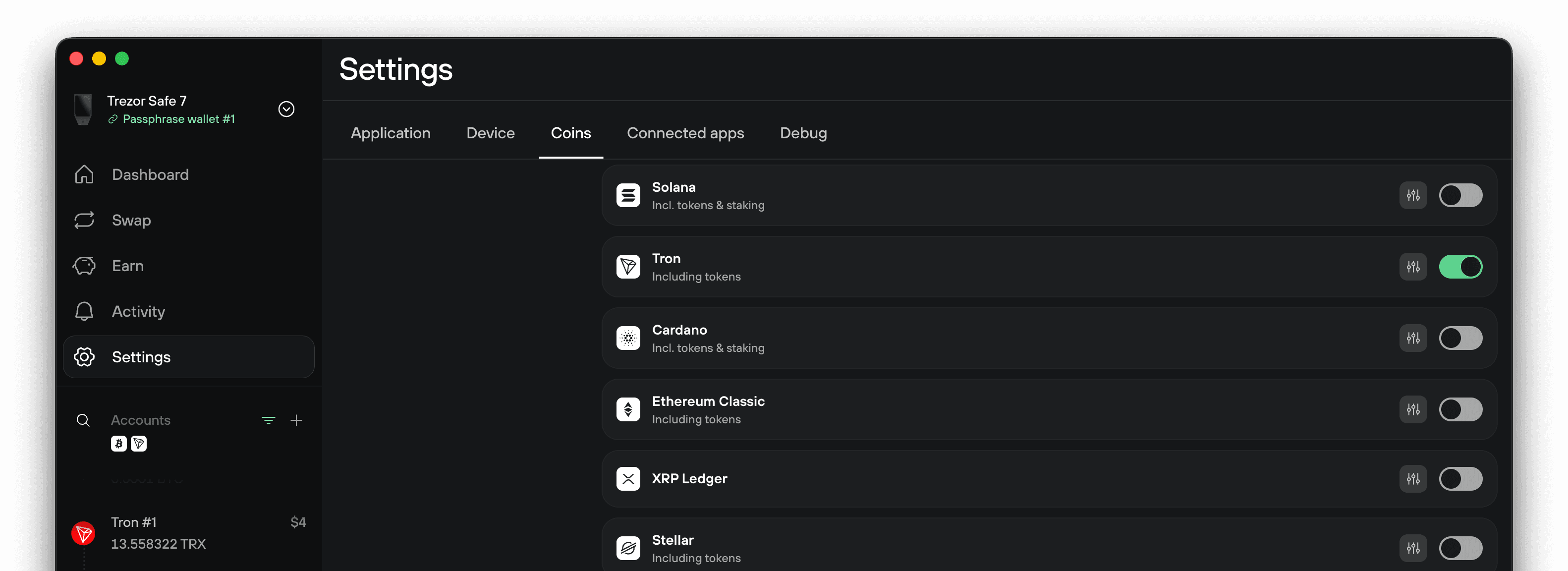Open Tron #1 account entry
The height and width of the screenshot is (571, 1568).
[189, 533]
